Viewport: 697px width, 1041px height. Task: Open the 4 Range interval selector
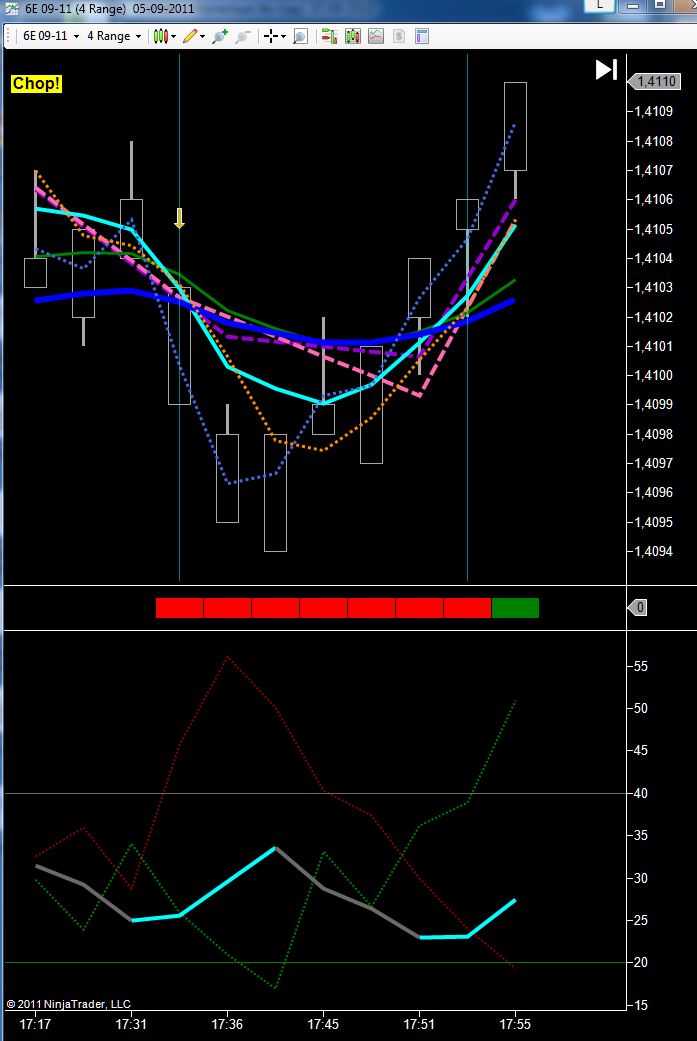114,36
